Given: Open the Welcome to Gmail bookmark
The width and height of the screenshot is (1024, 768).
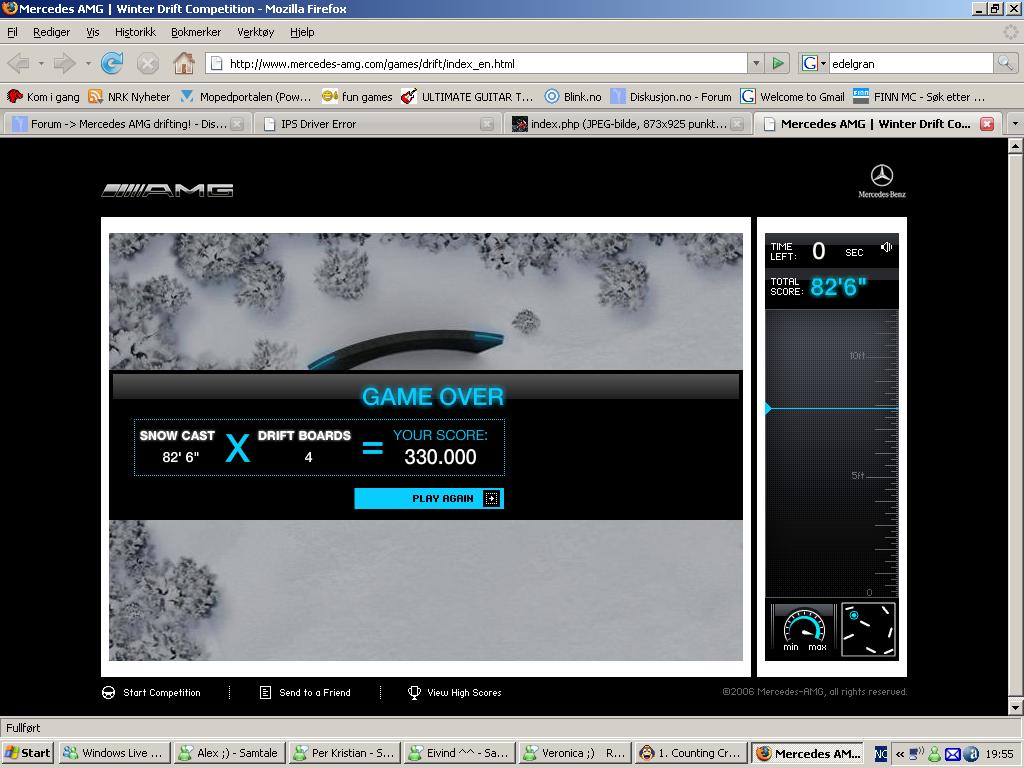Looking at the screenshot, I should tap(792, 97).
